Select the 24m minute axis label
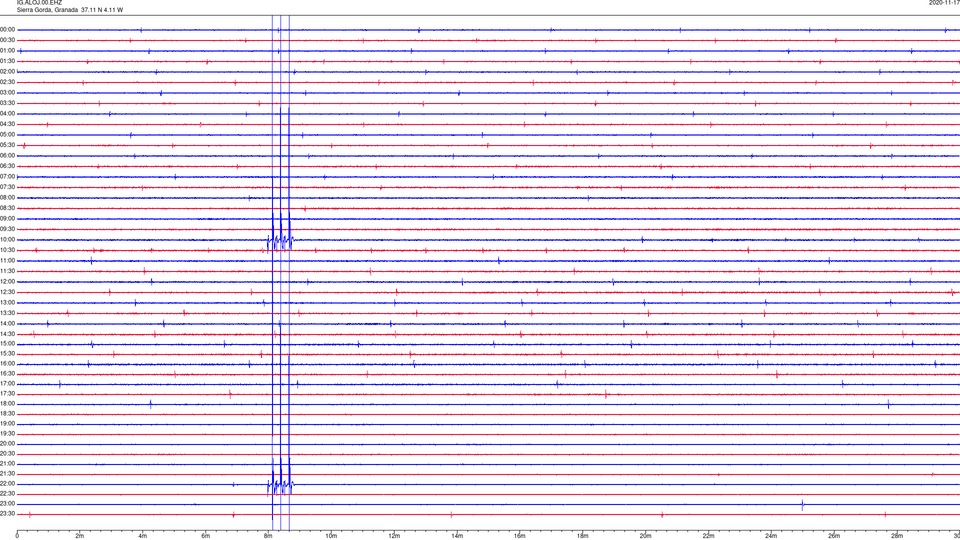The image size is (960, 540). [771, 536]
